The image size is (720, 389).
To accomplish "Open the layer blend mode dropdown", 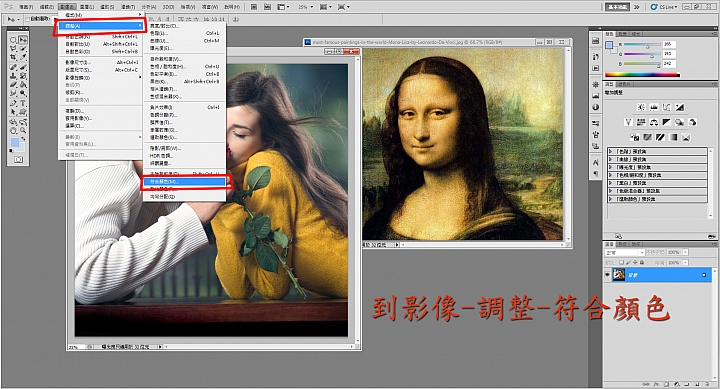I will [x=624, y=253].
